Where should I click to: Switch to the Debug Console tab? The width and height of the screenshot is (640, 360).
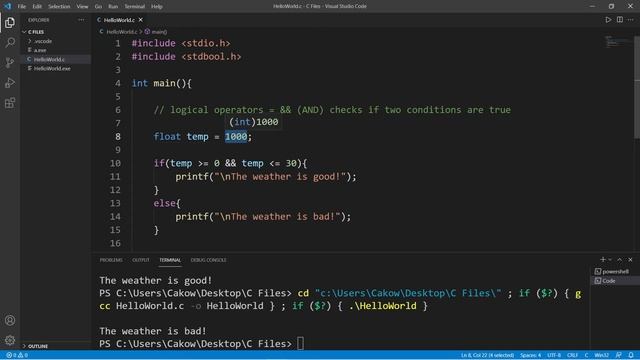tap(209, 260)
